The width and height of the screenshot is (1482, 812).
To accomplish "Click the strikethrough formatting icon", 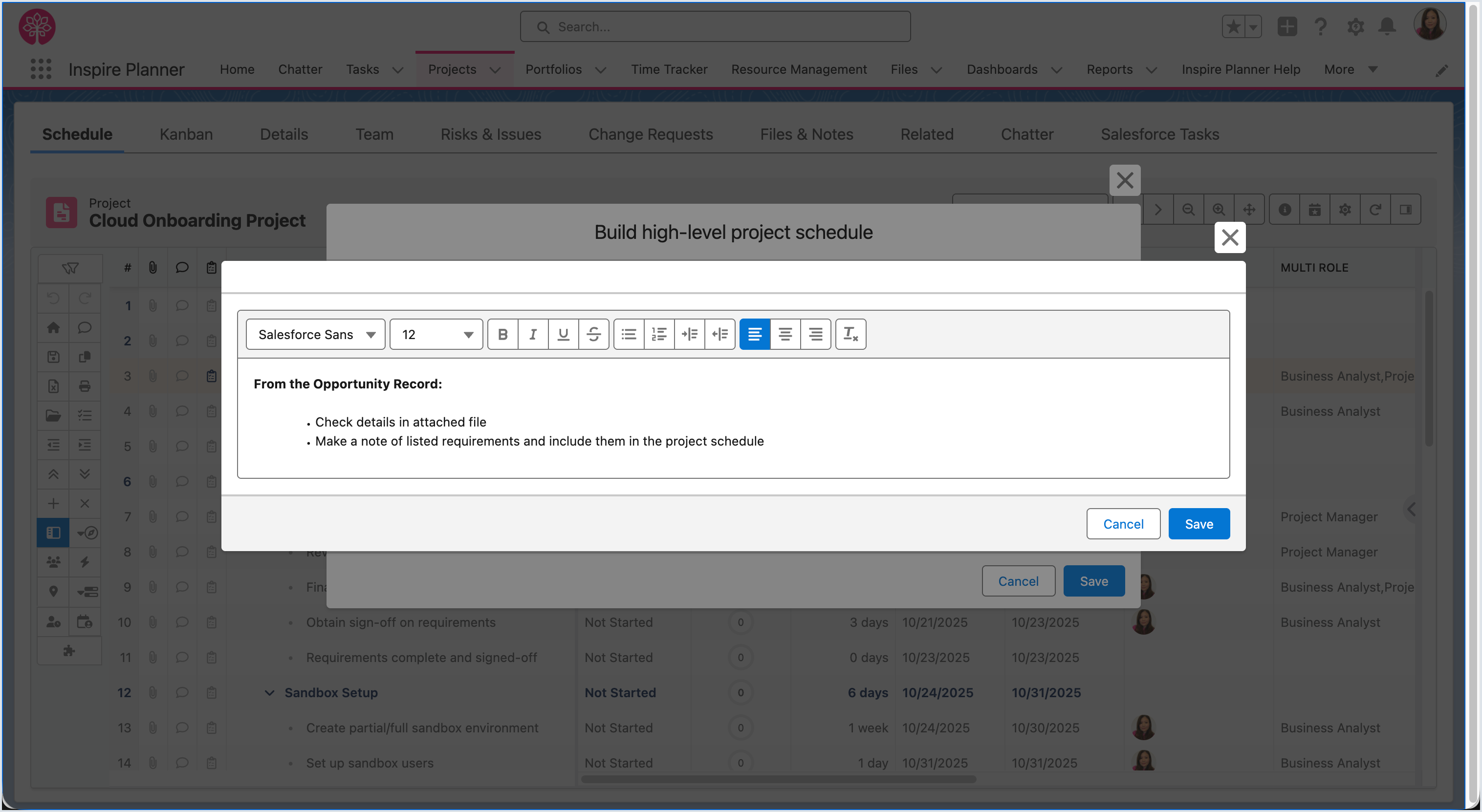I will point(594,334).
